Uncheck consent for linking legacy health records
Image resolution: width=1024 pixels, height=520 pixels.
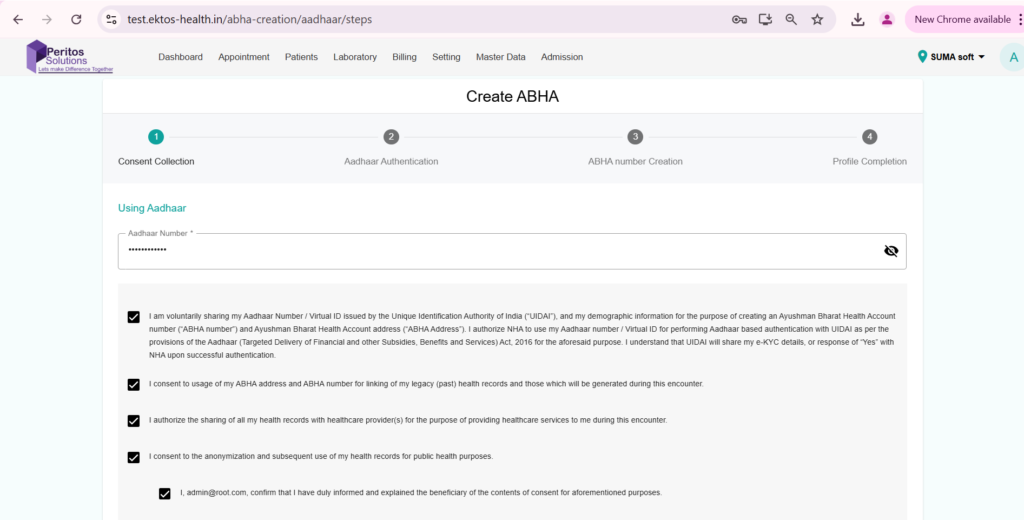coord(134,384)
